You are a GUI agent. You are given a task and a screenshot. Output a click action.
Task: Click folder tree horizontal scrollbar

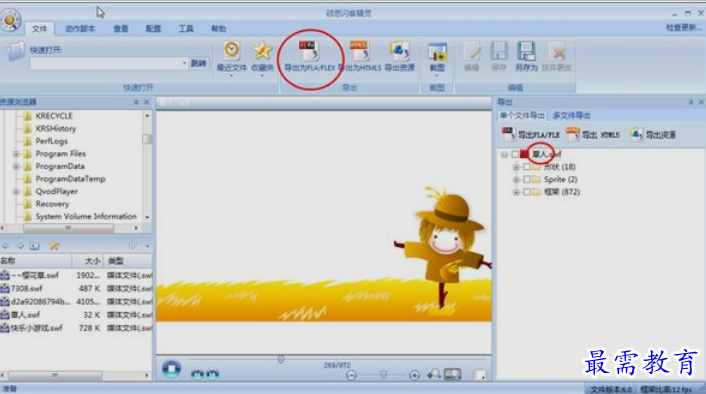coord(68,228)
